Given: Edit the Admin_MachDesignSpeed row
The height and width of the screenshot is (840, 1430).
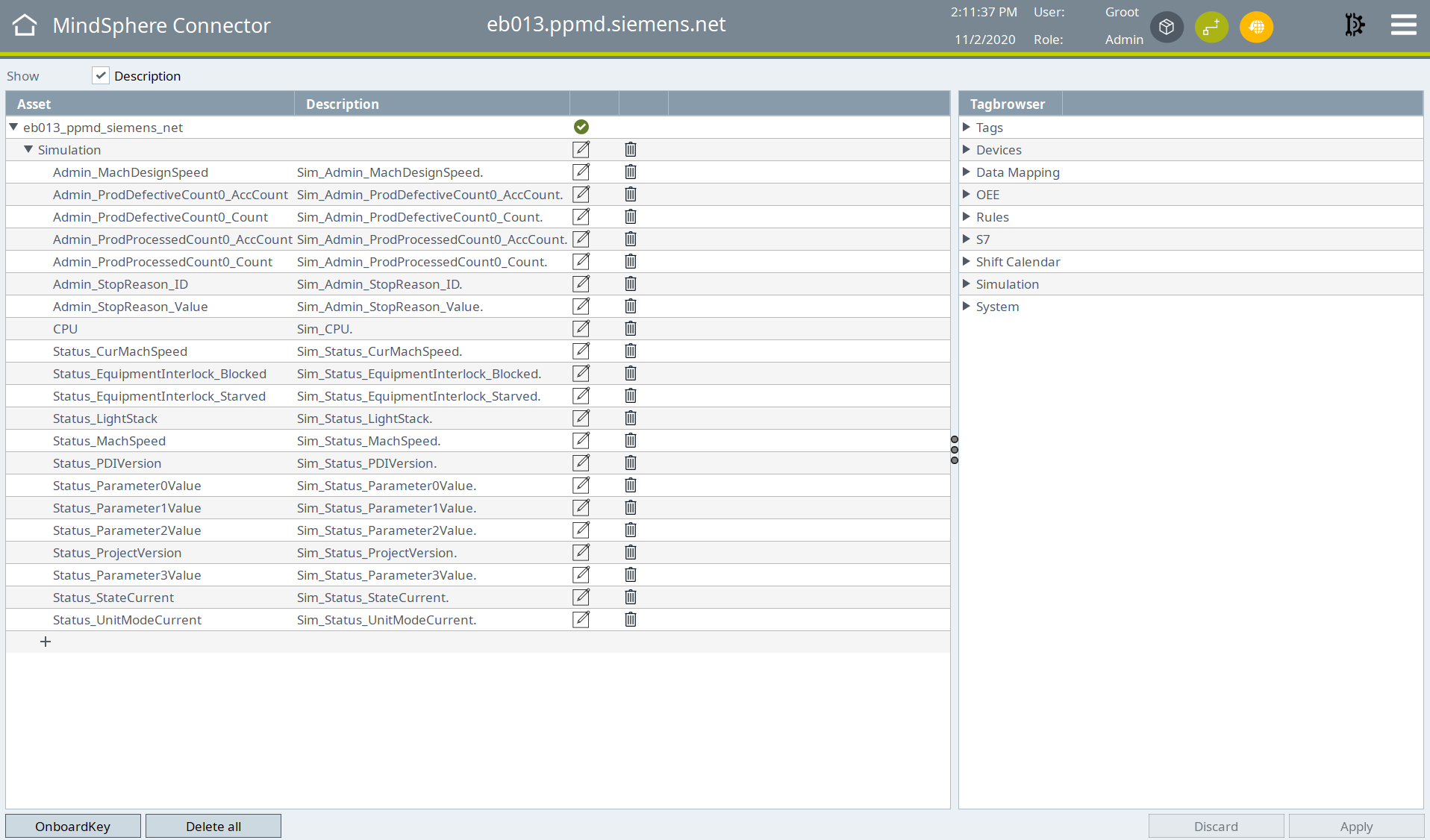Looking at the screenshot, I should [x=581, y=172].
